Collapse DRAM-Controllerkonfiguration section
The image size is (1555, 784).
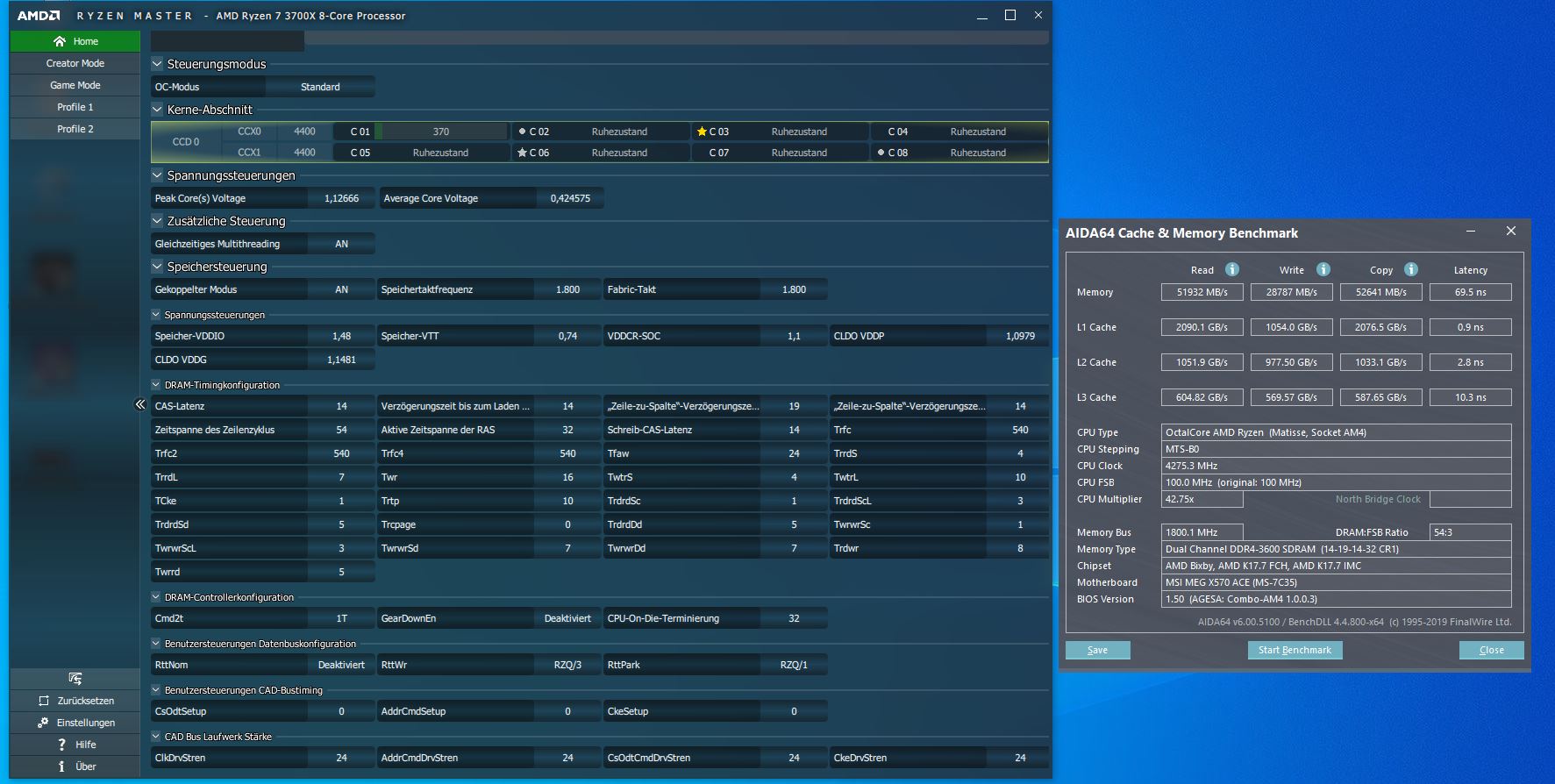(156, 597)
